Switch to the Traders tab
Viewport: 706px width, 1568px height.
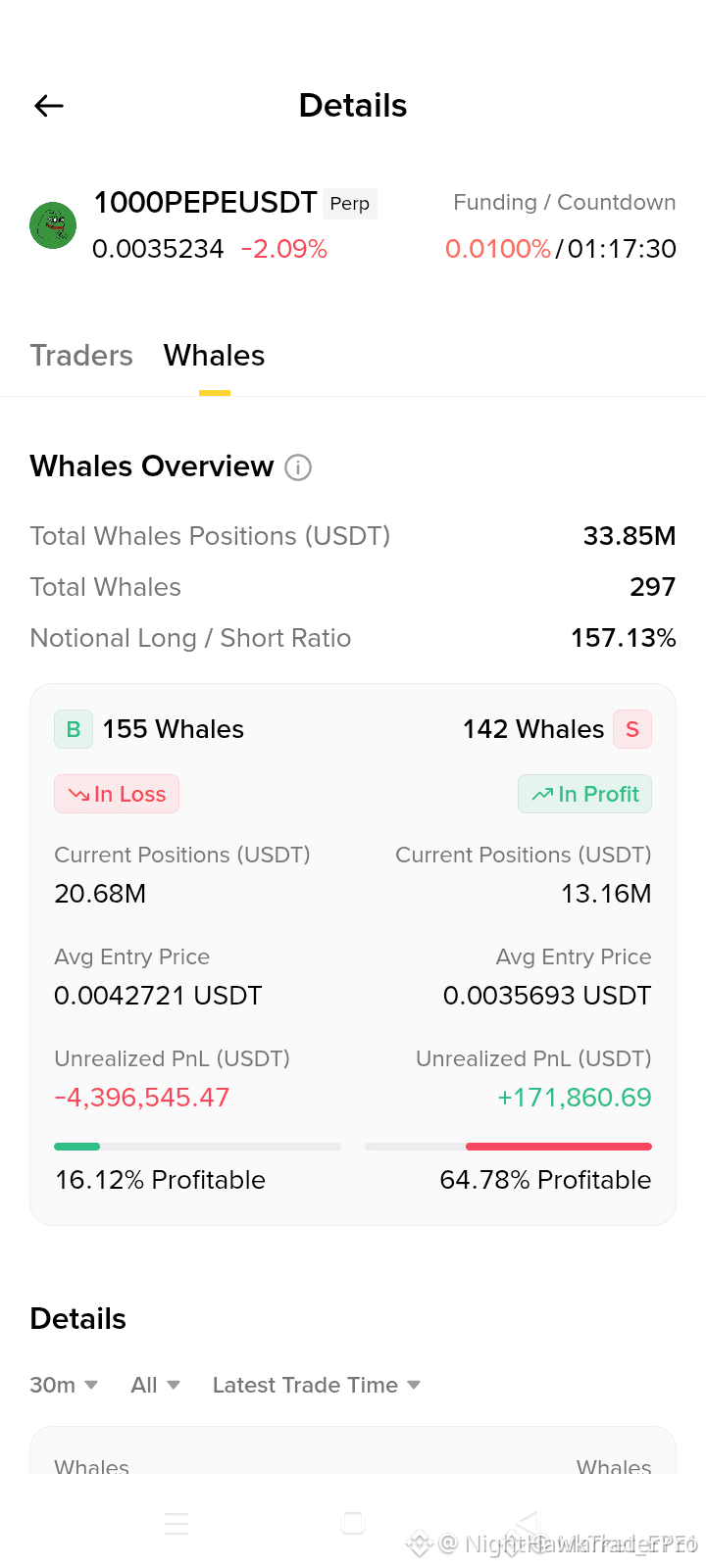[81, 355]
